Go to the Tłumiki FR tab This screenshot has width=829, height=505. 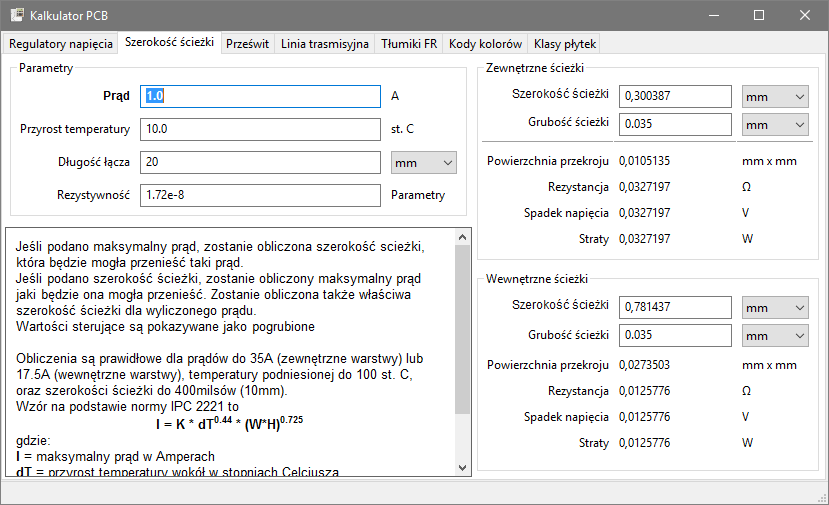[409, 44]
